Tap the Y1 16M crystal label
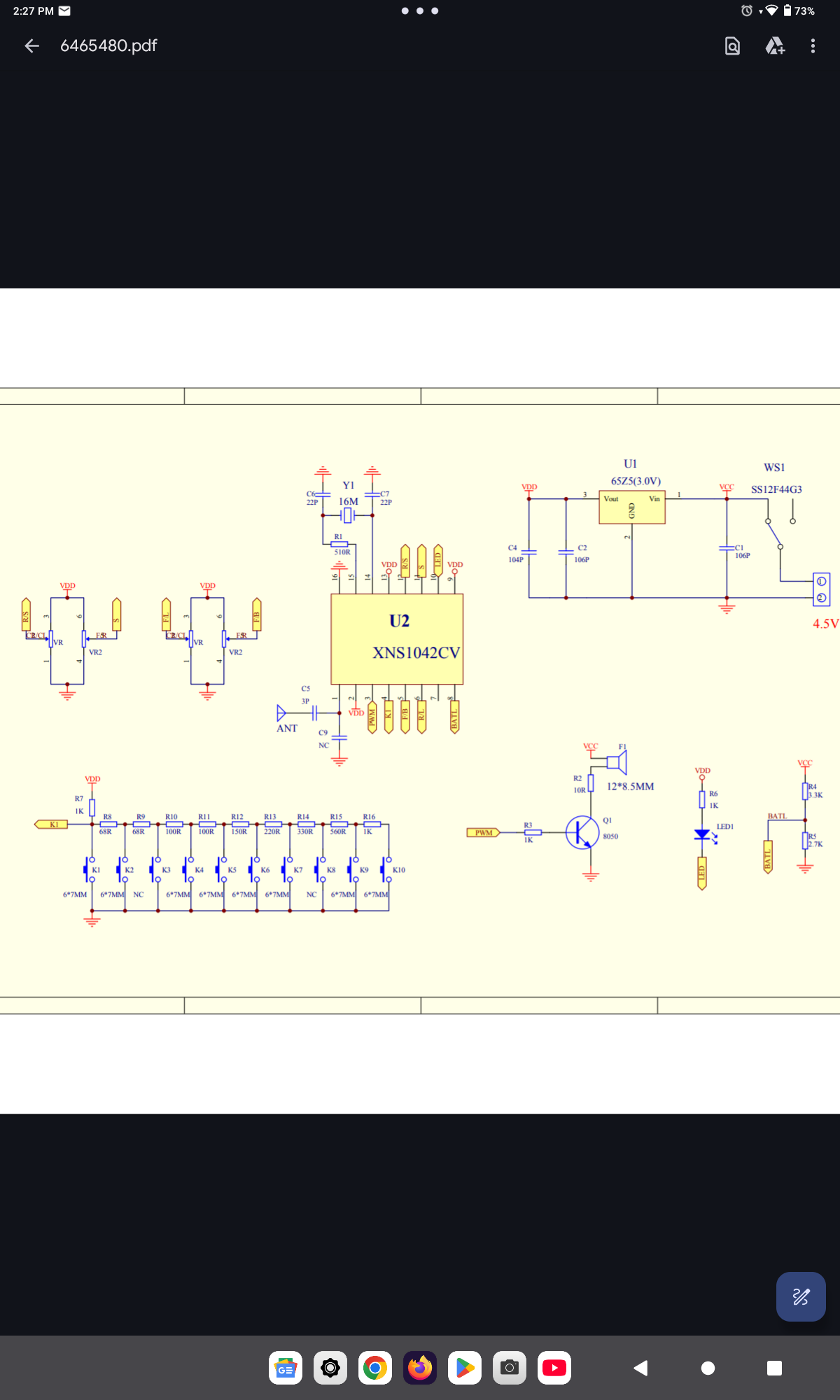The height and width of the screenshot is (1400, 840). (x=349, y=493)
